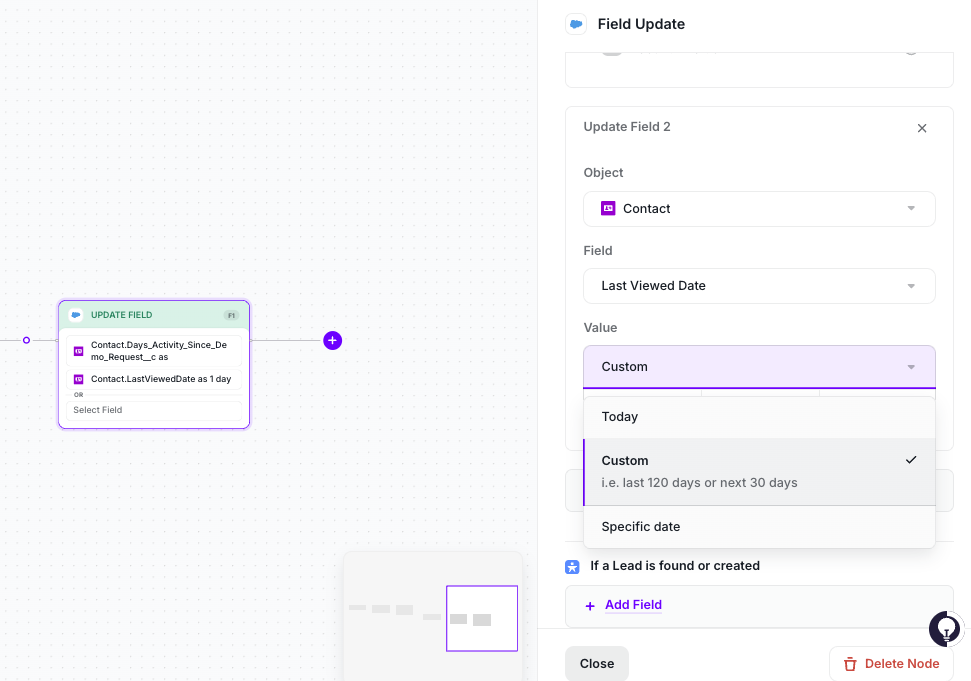Choose Today from the value options
Screen dimensions: 971x681
pyautogui.click(x=759, y=417)
